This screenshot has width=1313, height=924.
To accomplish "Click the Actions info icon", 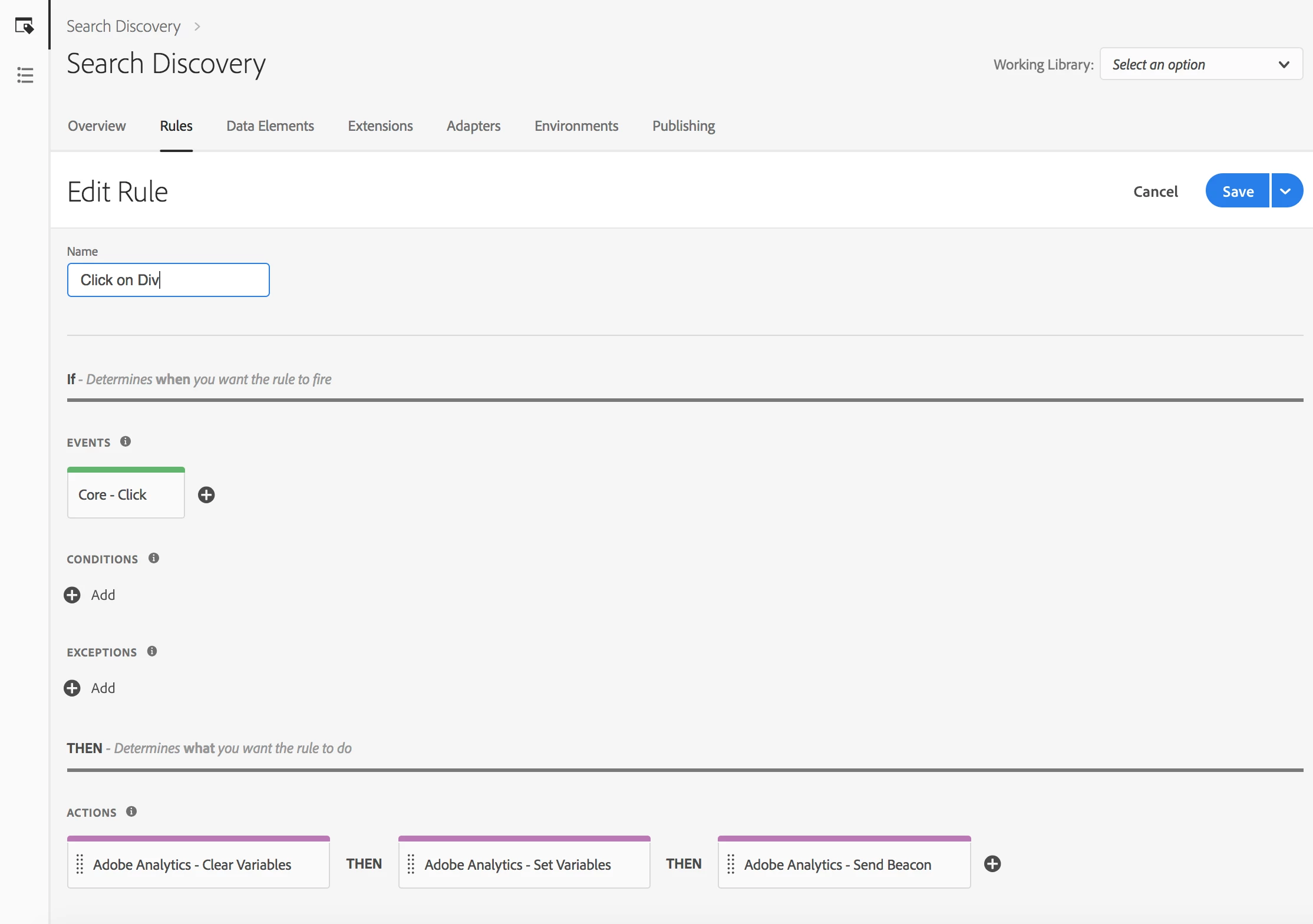I will [x=131, y=811].
